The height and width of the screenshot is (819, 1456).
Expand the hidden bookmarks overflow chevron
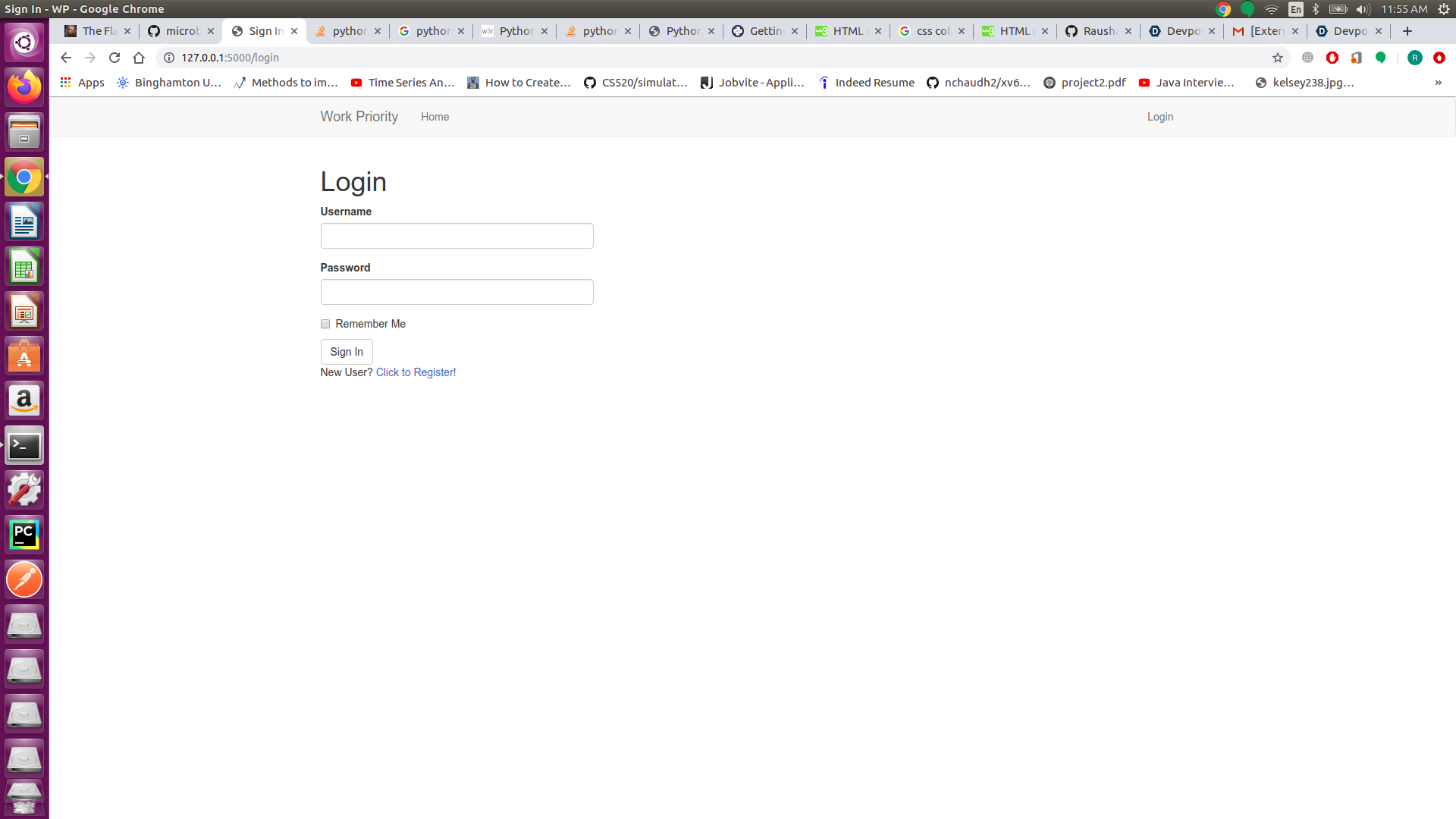click(x=1438, y=83)
